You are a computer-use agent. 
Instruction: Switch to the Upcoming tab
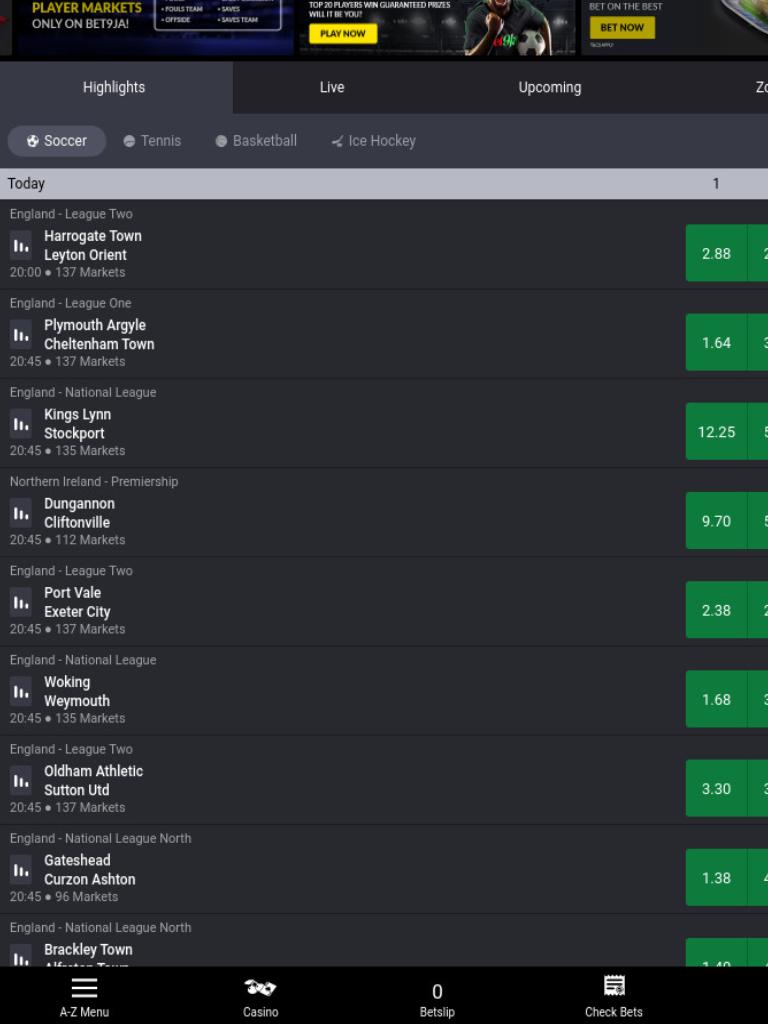point(550,88)
